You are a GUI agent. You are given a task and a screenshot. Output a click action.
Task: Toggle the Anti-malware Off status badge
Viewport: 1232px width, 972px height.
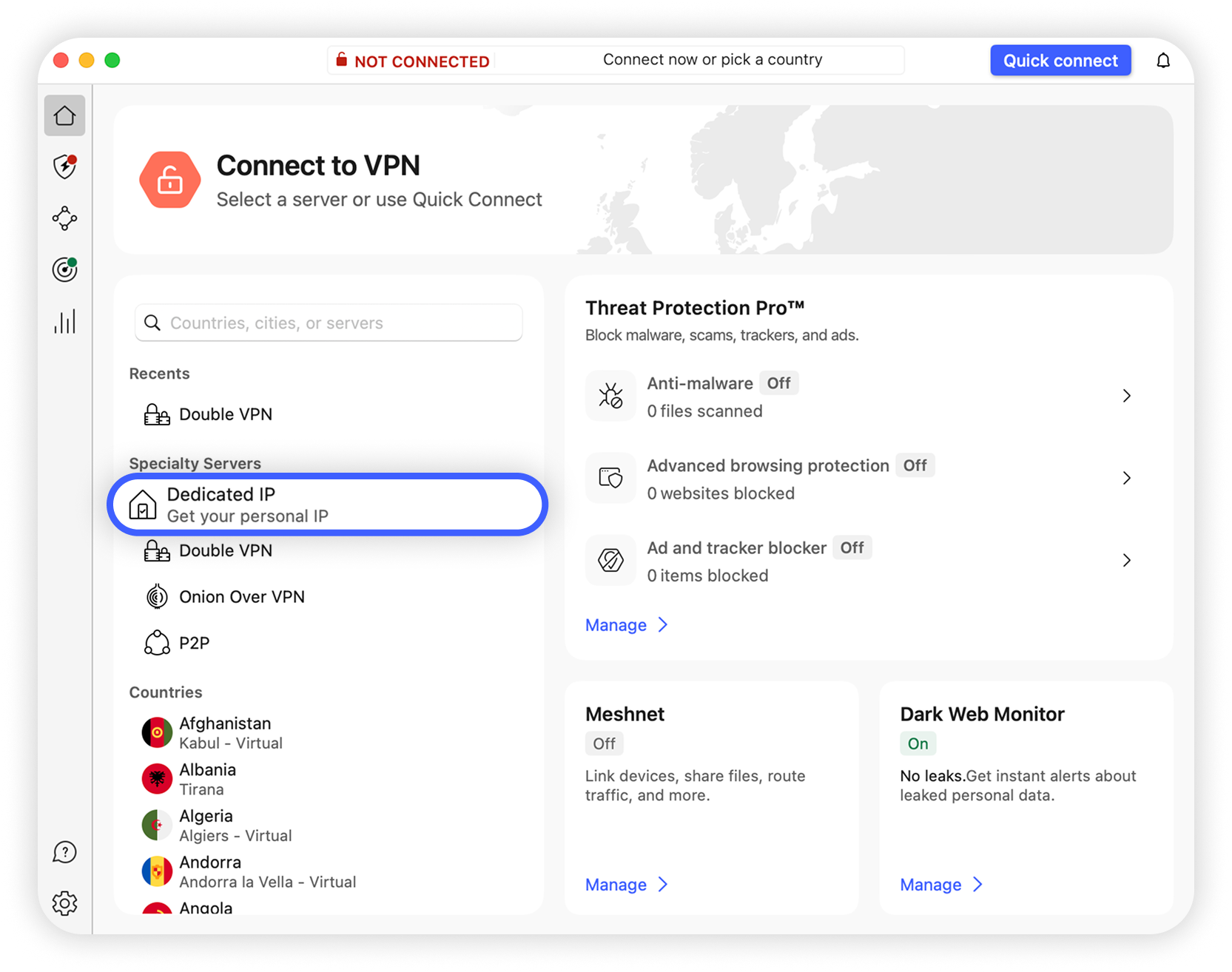click(778, 383)
